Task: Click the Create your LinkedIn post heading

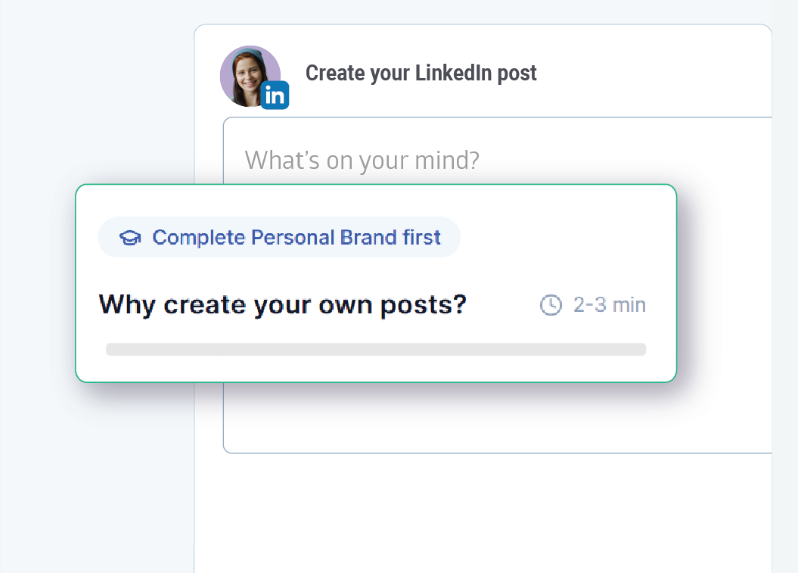Action: tap(421, 73)
